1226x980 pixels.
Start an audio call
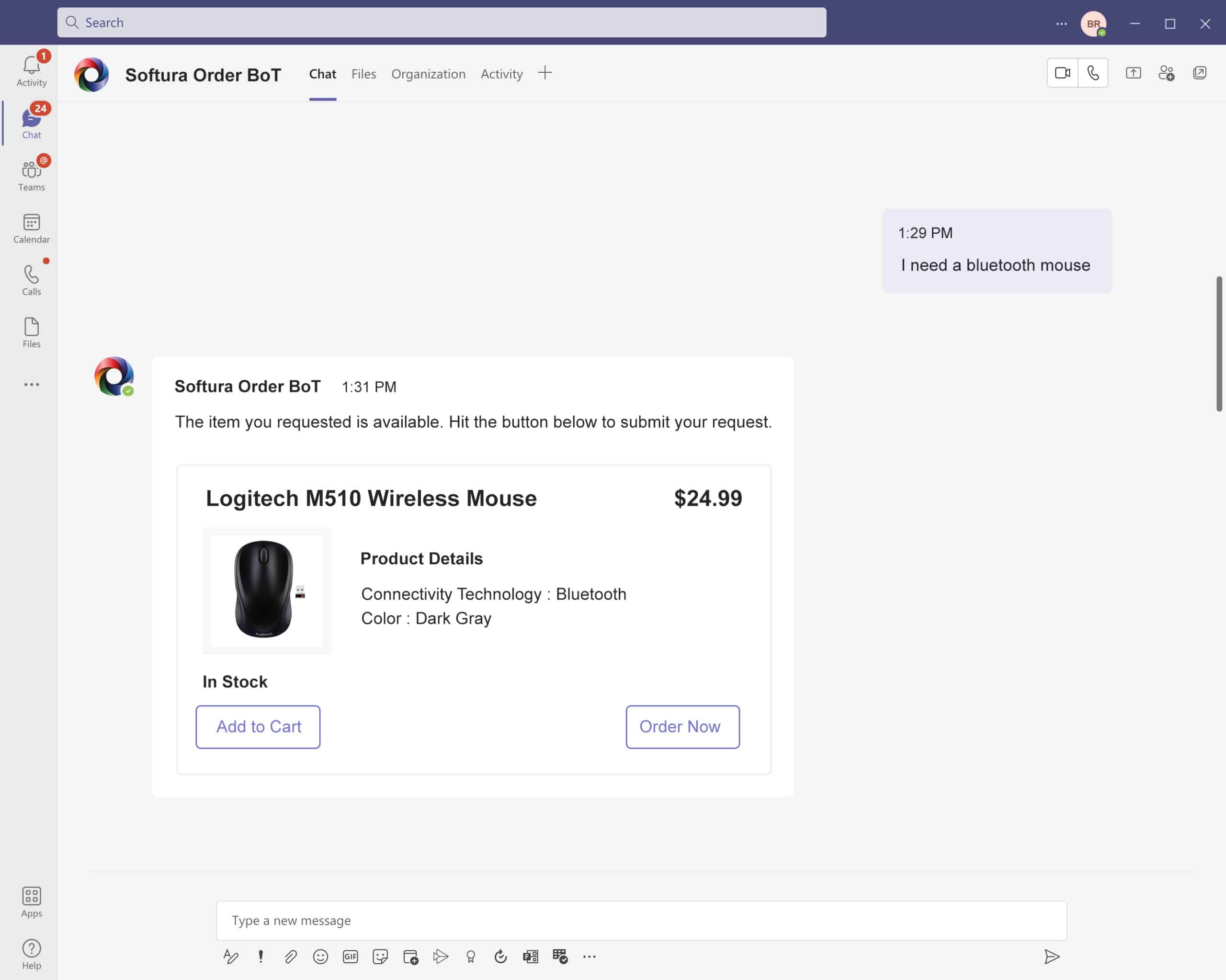click(1093, 73)
